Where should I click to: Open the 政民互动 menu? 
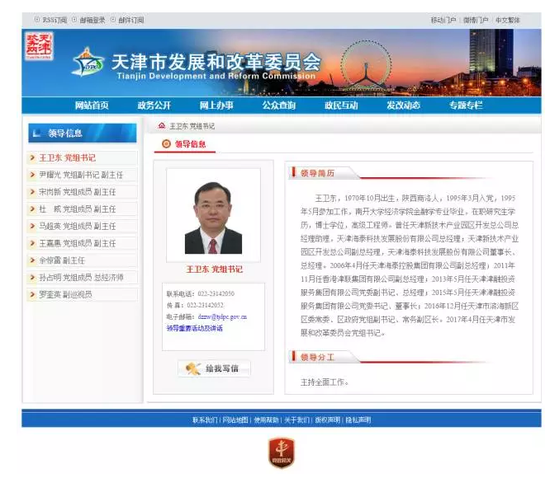click(341, 105)
